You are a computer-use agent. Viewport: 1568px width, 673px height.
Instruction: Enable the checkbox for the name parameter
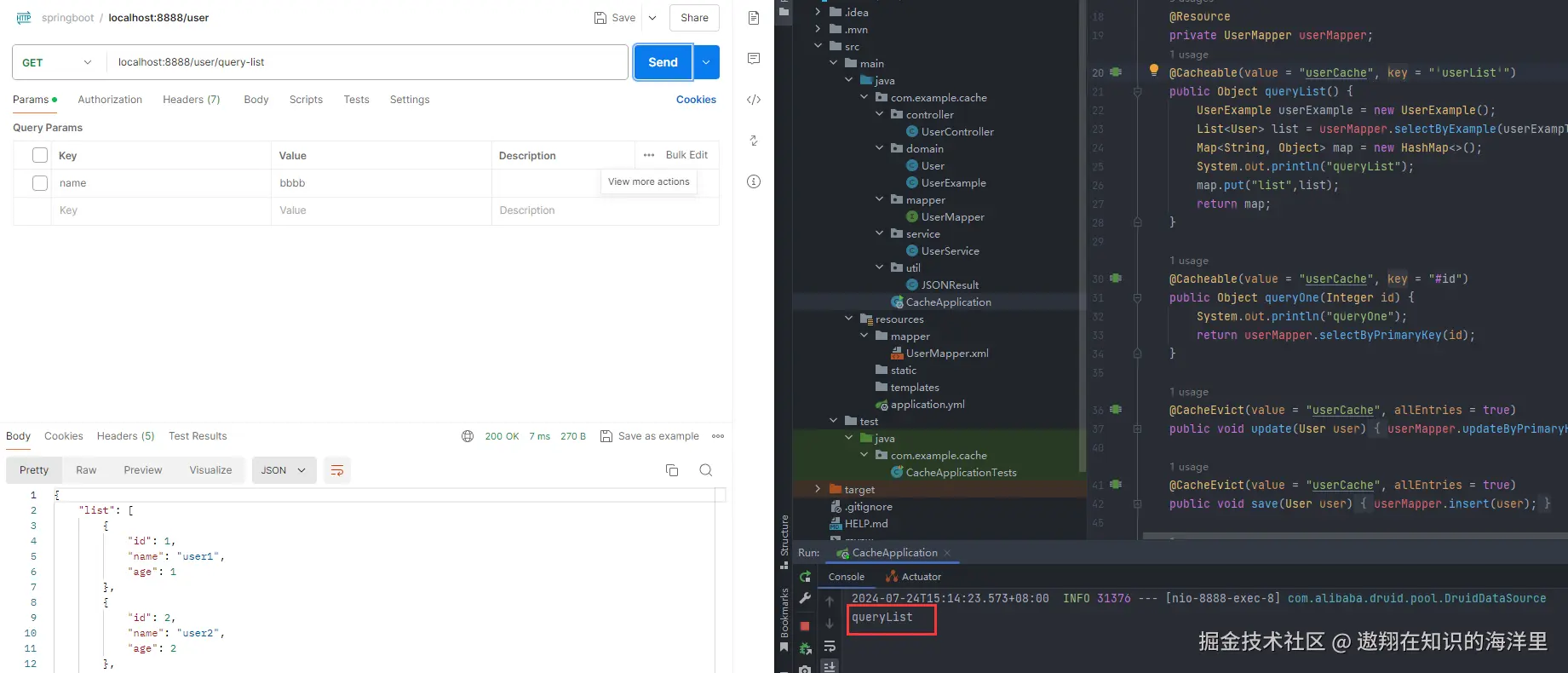(x=39, y=182)
